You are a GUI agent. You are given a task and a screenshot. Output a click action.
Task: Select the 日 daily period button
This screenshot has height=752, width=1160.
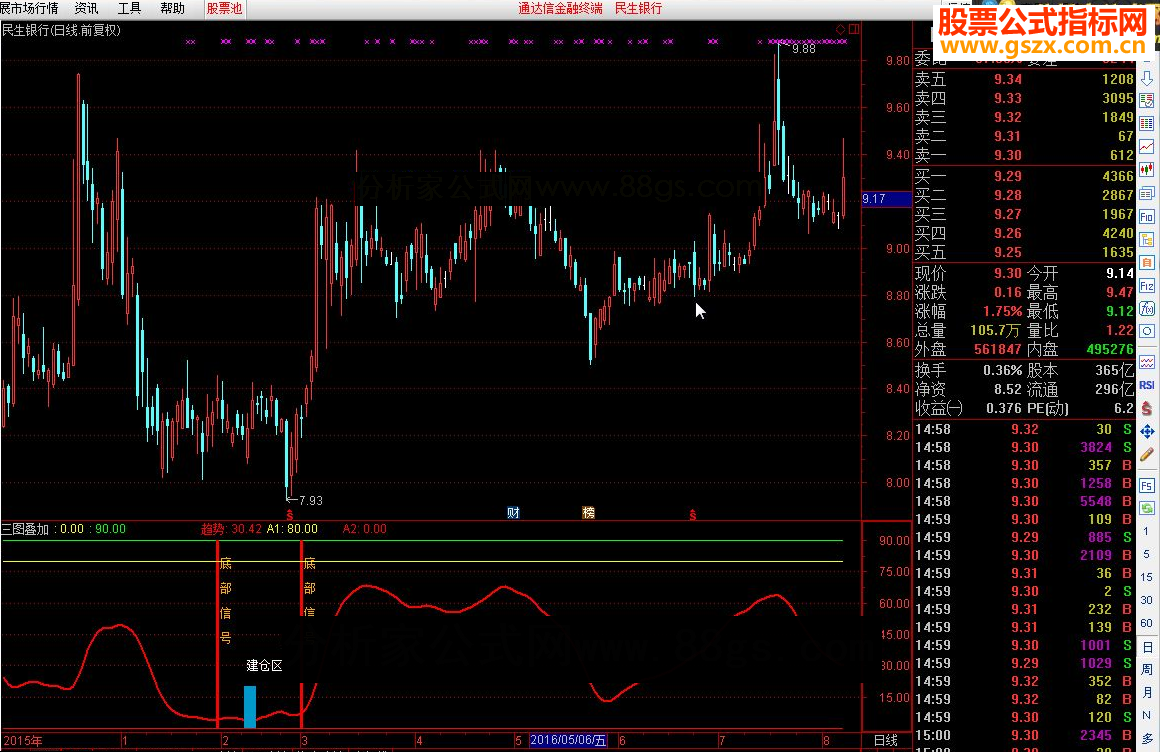click(1147, 647)
